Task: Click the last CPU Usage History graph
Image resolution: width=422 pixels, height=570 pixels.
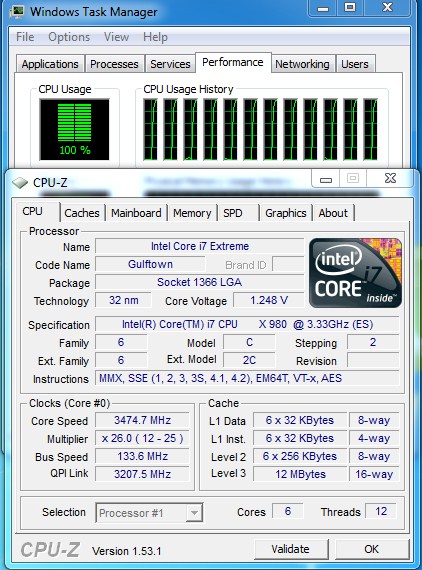Action: (x=370, y=129)
